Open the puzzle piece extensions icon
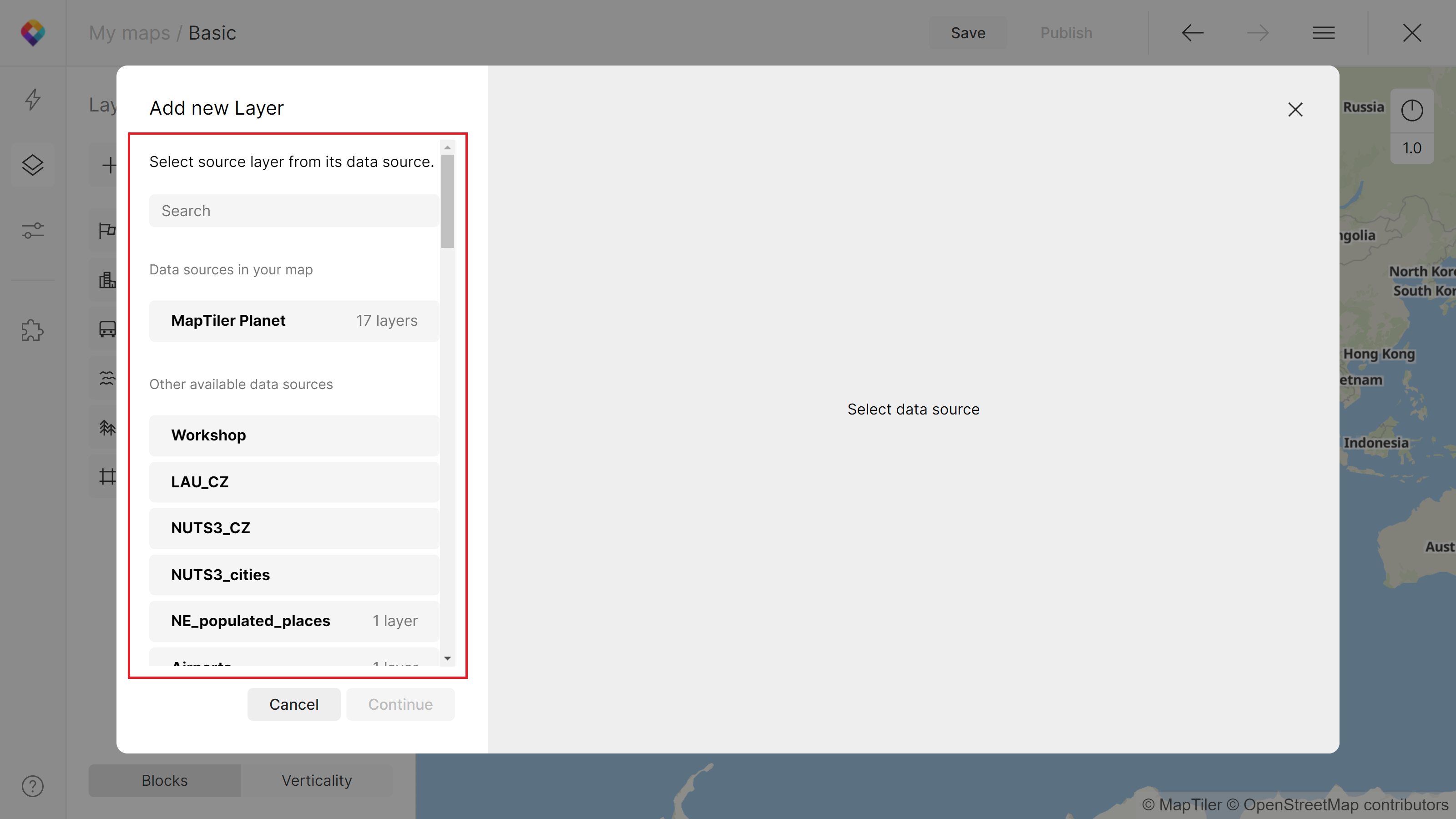This screenshot has width=1456, height=819. 33,330
